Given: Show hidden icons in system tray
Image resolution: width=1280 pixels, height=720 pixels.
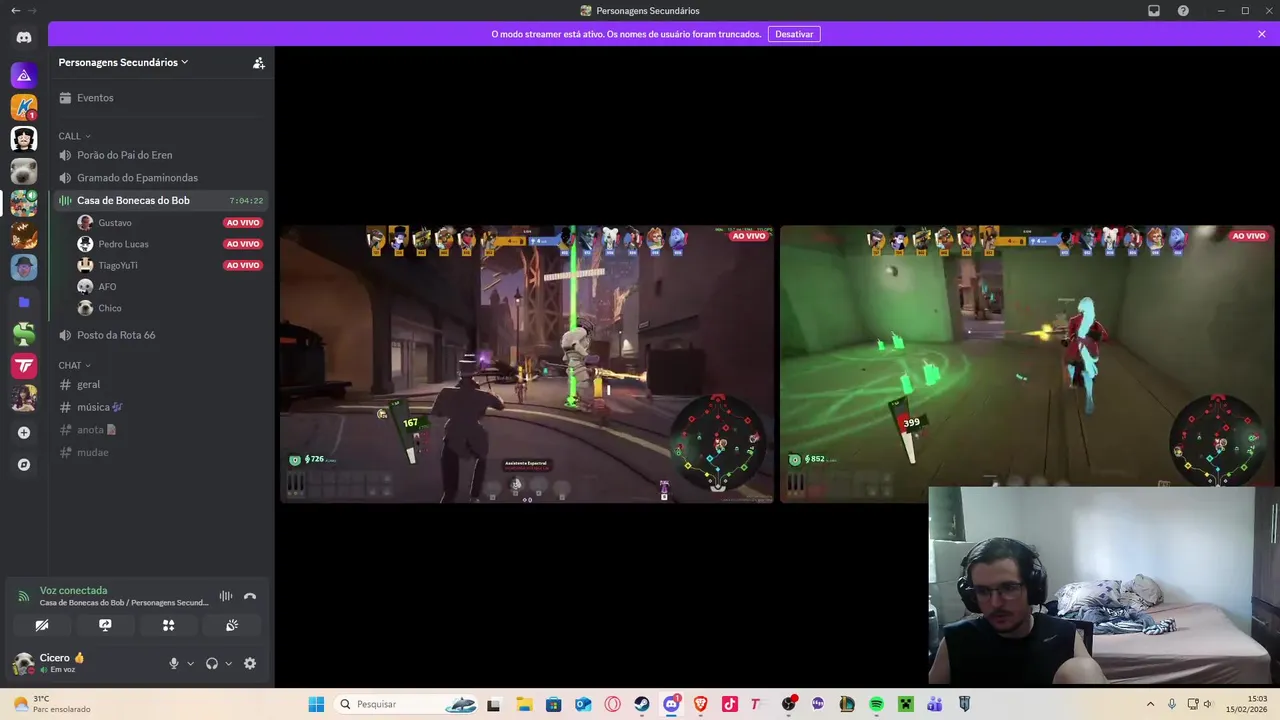Looking at the screenshot, I should (x=1150, y=704).
